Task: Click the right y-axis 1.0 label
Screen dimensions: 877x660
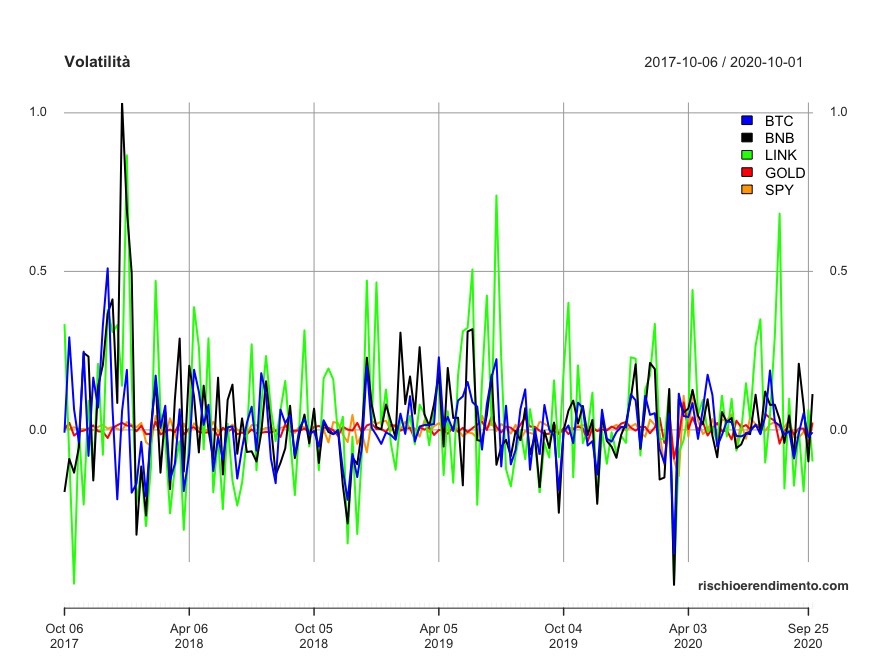Action: point(839,112)
